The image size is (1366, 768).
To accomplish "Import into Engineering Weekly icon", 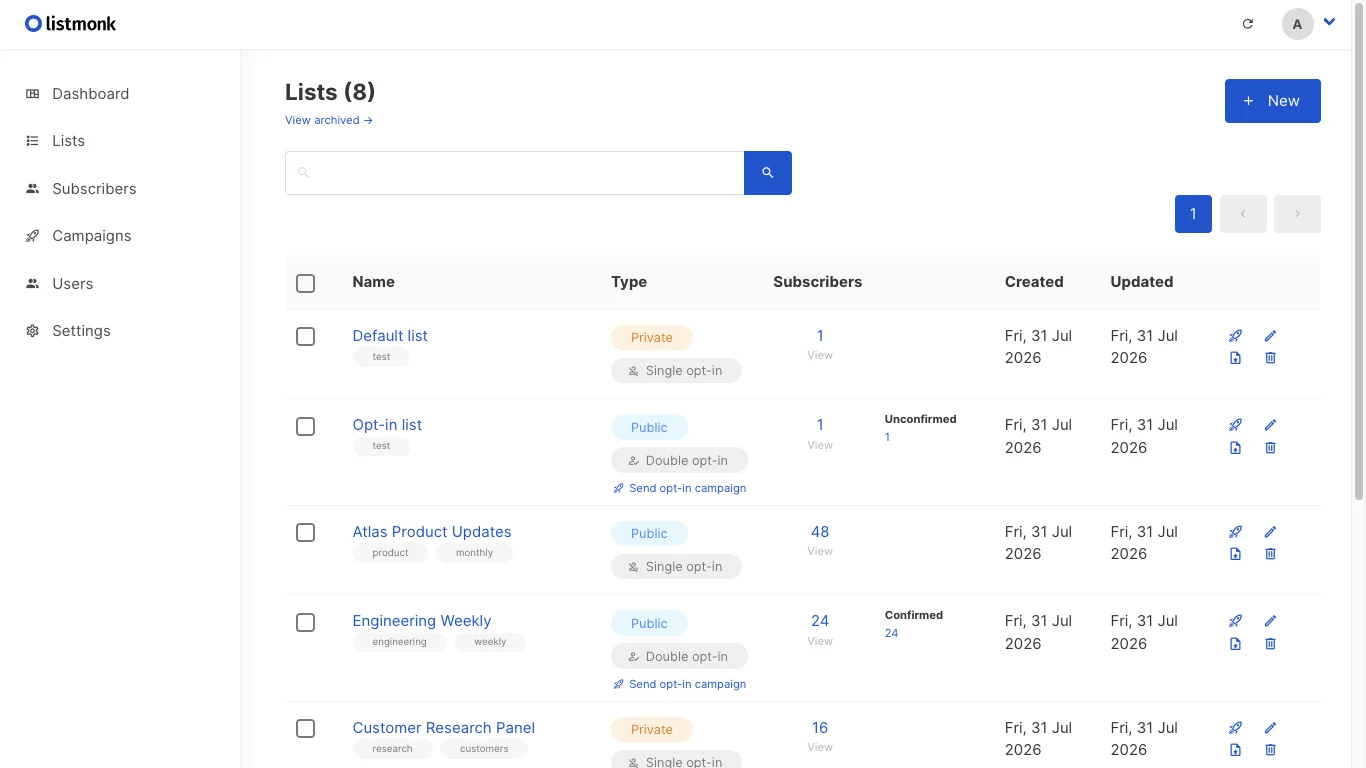I will point(1236,644).
